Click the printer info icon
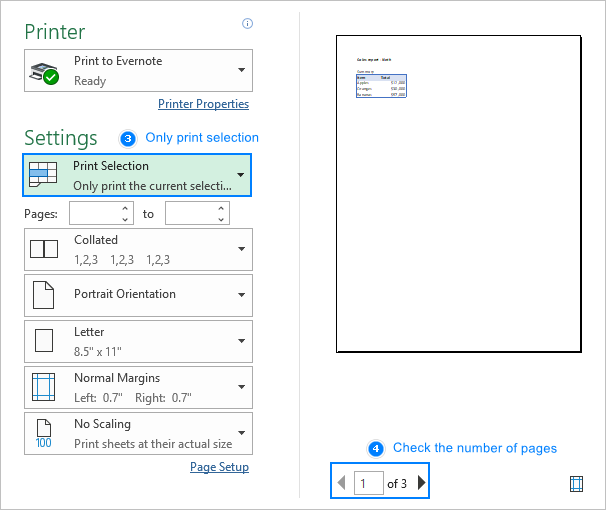The height and width of the screenshot is (510, 606). click(247, 24)
